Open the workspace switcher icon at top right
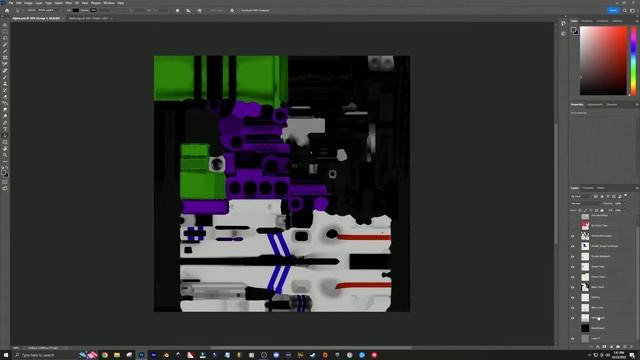Image resolution: width=640 pixels, height=360 pixels. tap(633, 10)
